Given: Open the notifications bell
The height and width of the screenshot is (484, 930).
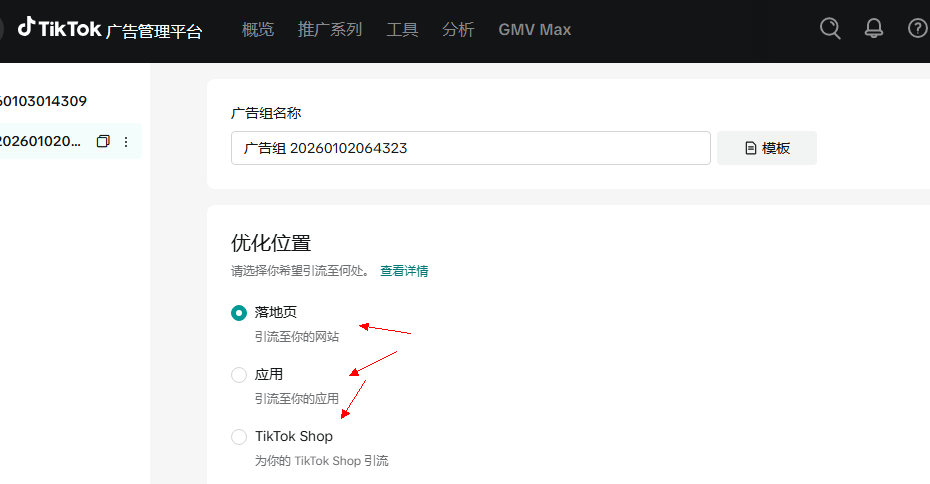Looking at the screenshot, I should 874,28.
